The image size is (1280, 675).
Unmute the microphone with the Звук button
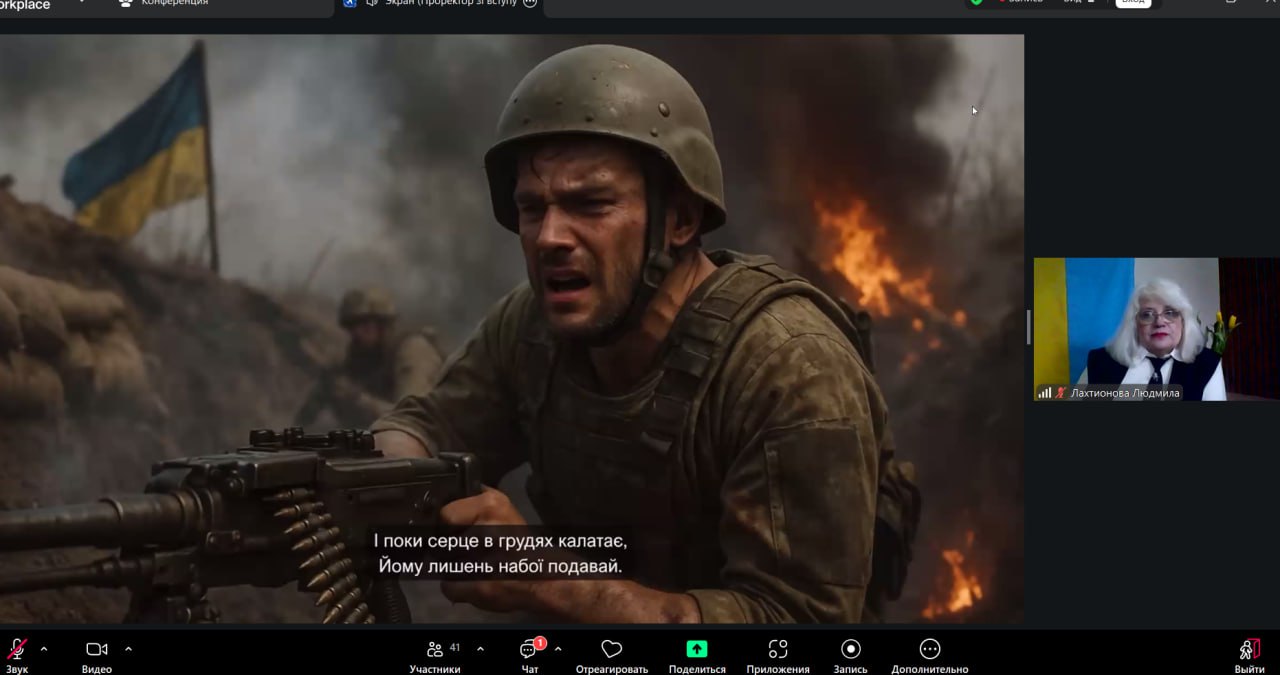[17, 651]
